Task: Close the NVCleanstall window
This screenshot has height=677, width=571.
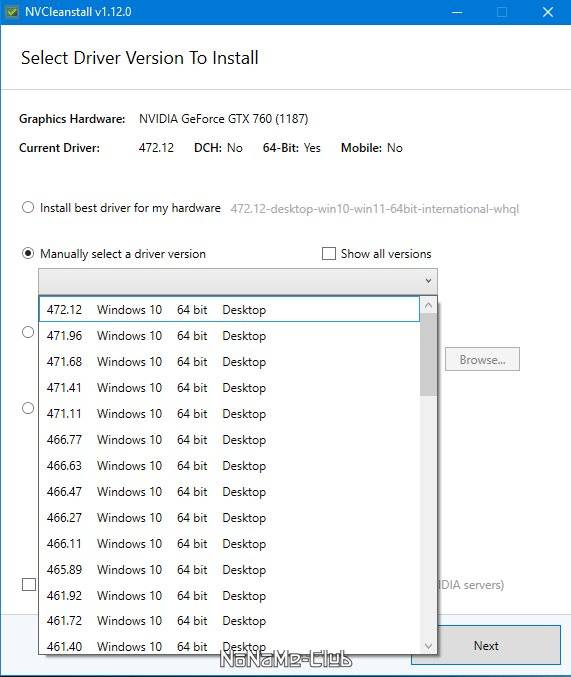Action: coord(548,12)
